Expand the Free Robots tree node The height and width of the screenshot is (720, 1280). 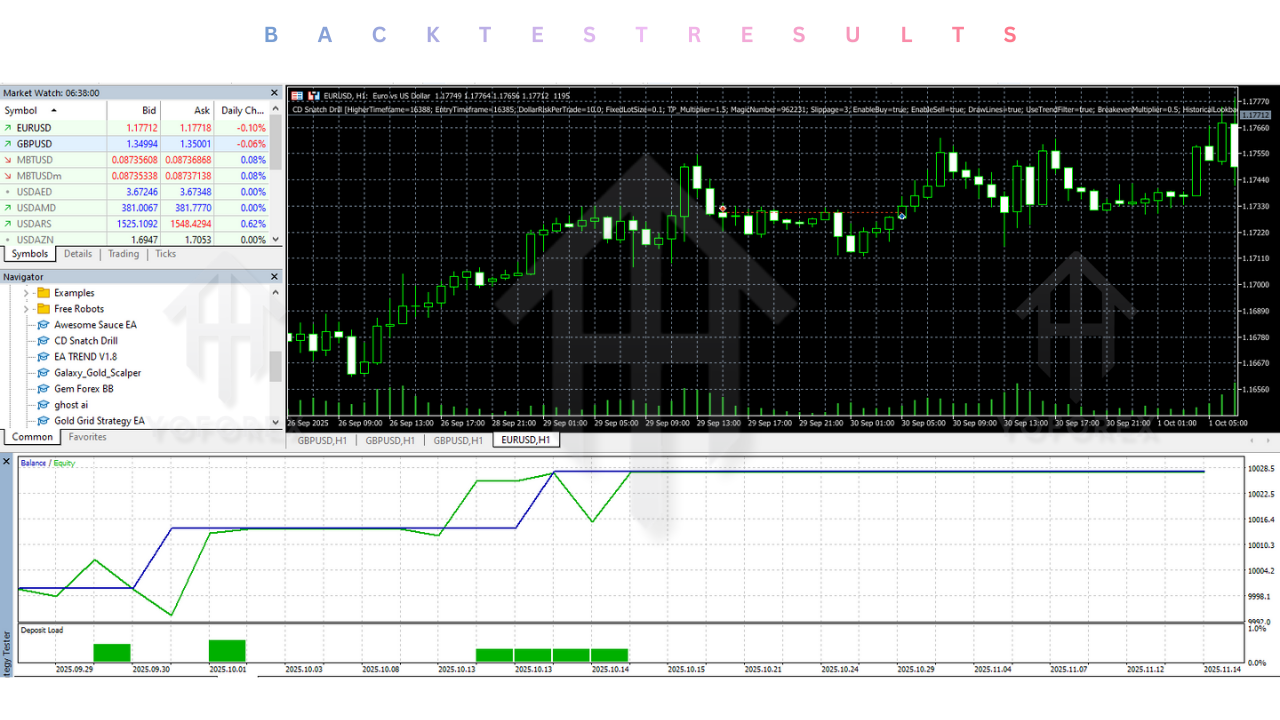pos(26,309)
